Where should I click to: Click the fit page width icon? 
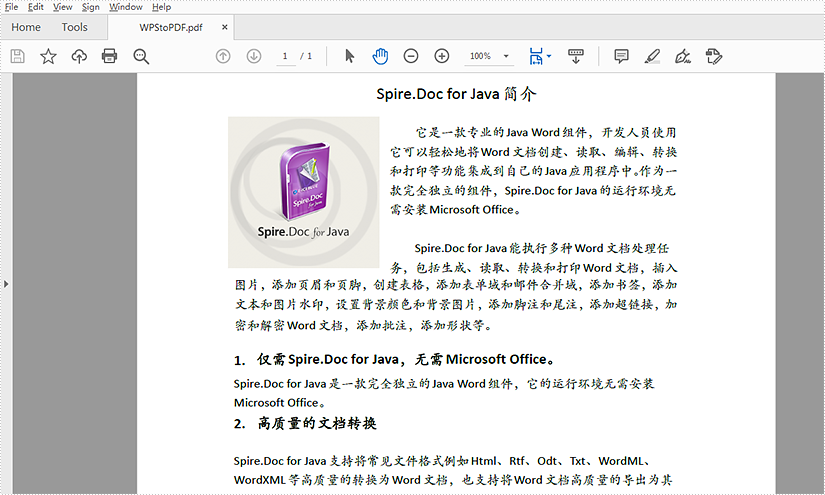click(x=536, y=56)
